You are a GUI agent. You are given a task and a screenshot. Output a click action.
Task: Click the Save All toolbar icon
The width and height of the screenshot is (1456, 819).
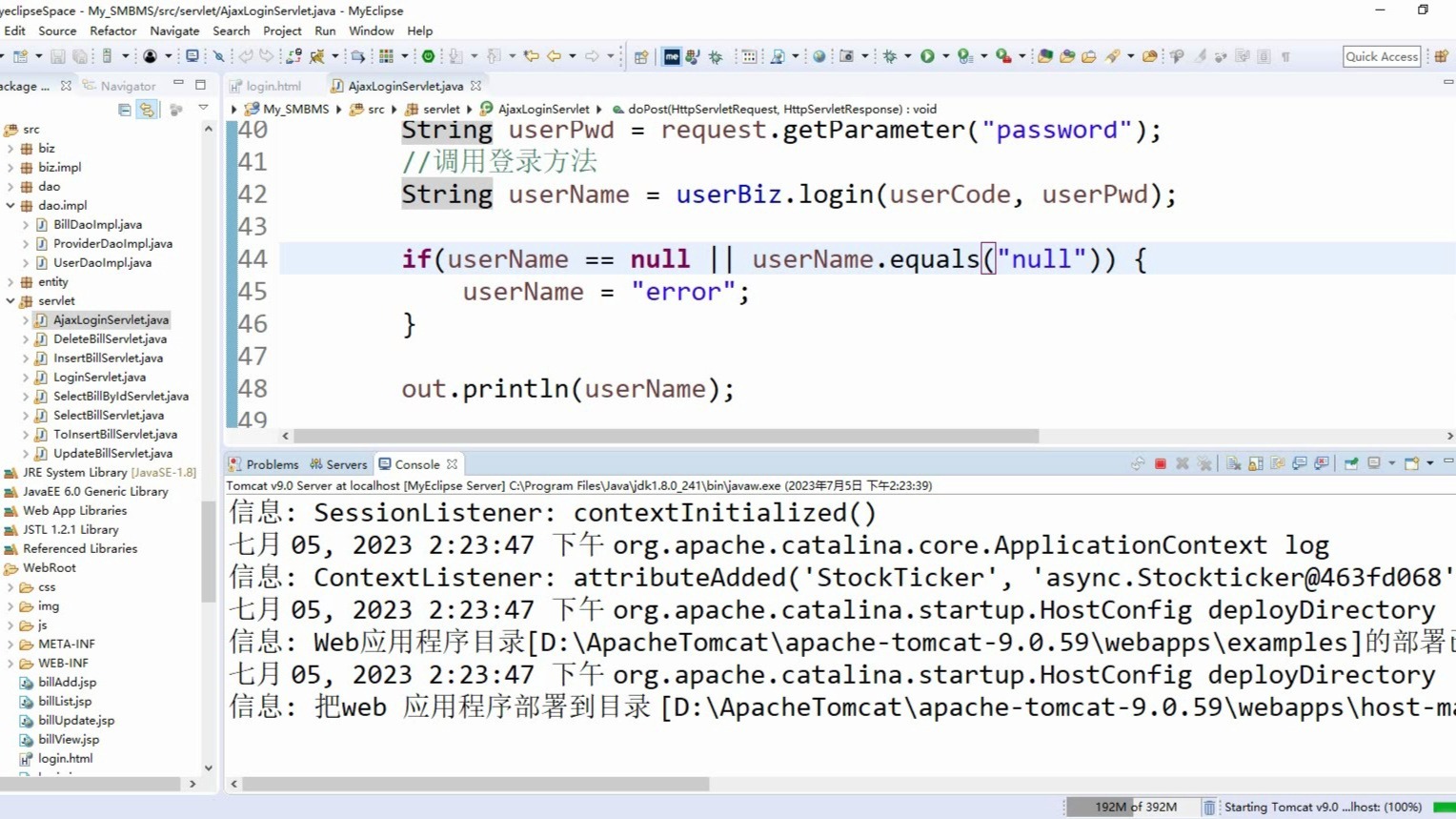click(x=80, y=57)
